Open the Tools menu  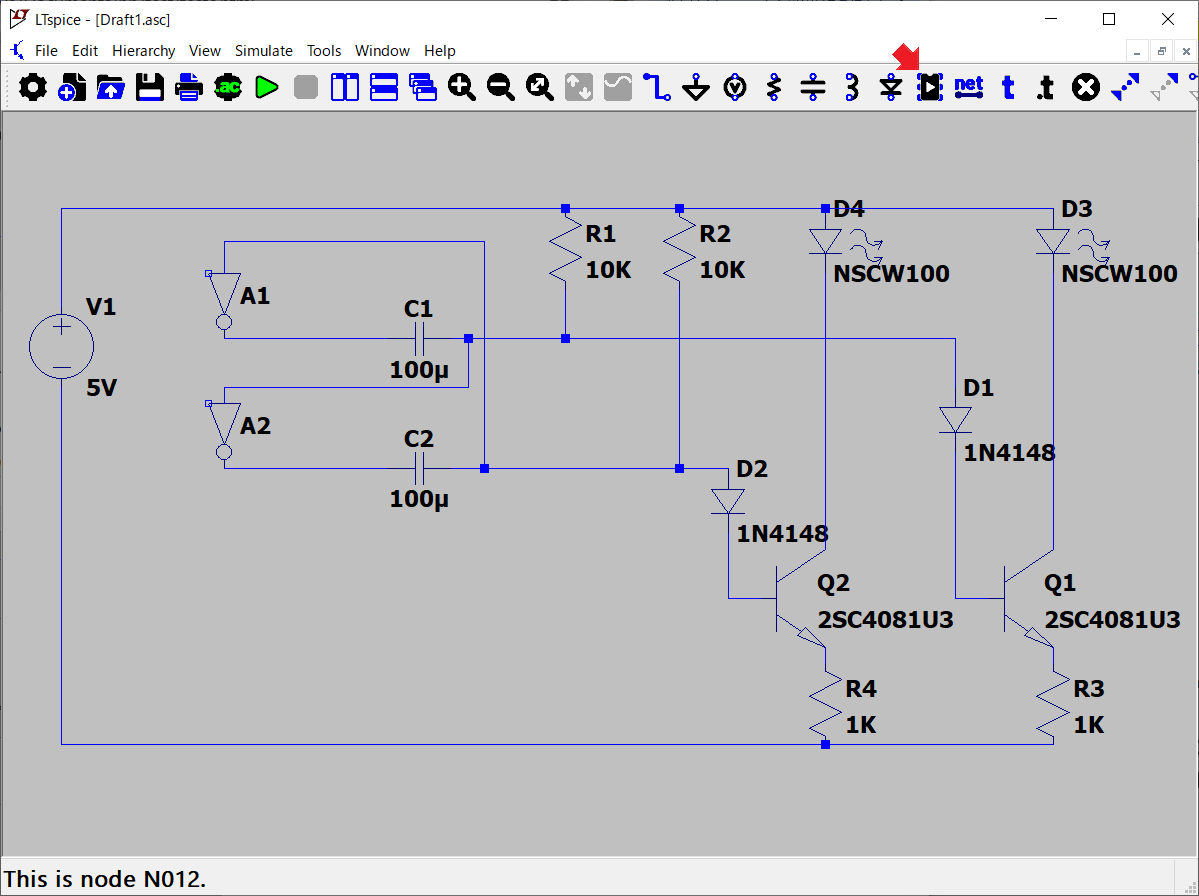coord(324,51)
